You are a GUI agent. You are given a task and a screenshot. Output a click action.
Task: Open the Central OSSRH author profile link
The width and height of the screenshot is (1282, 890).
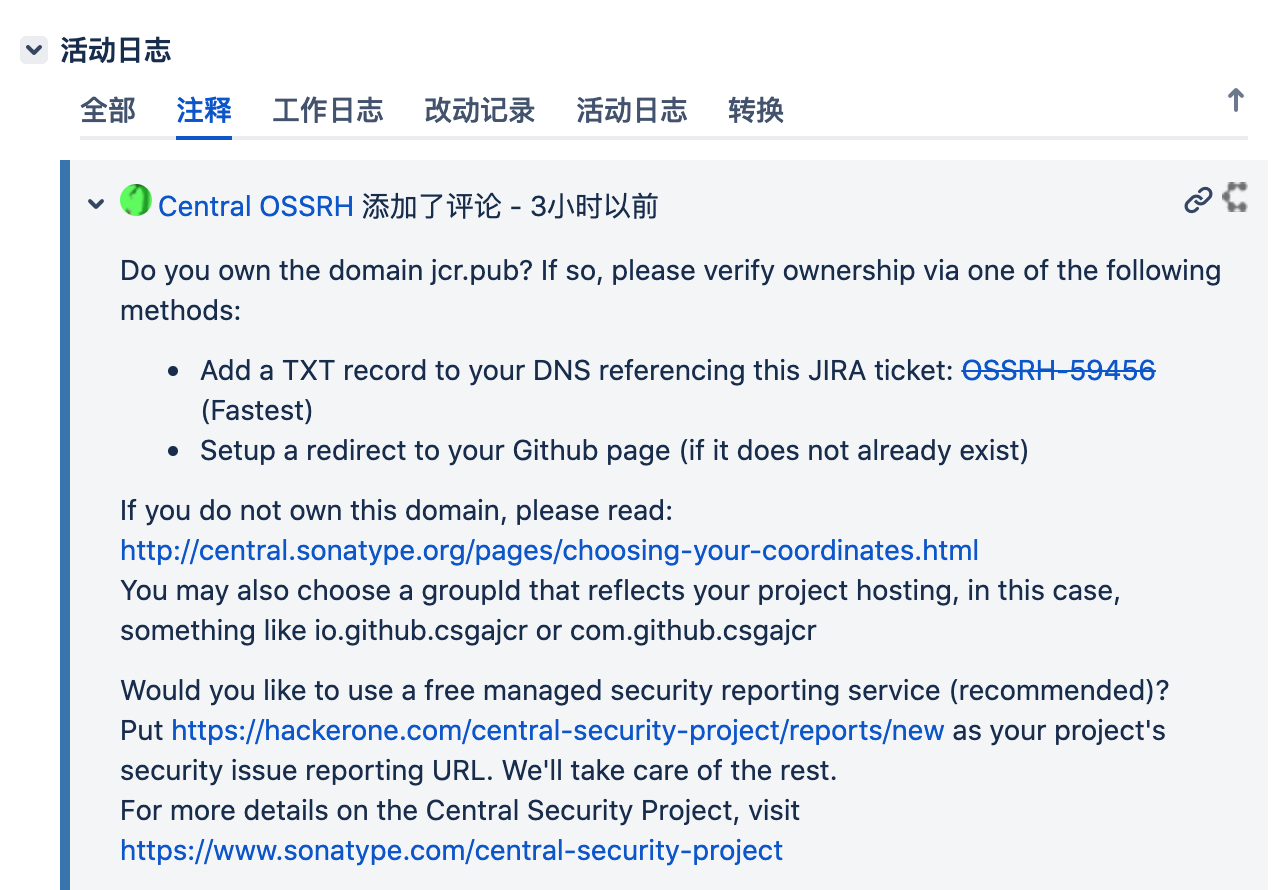click(x=256, y=206)
